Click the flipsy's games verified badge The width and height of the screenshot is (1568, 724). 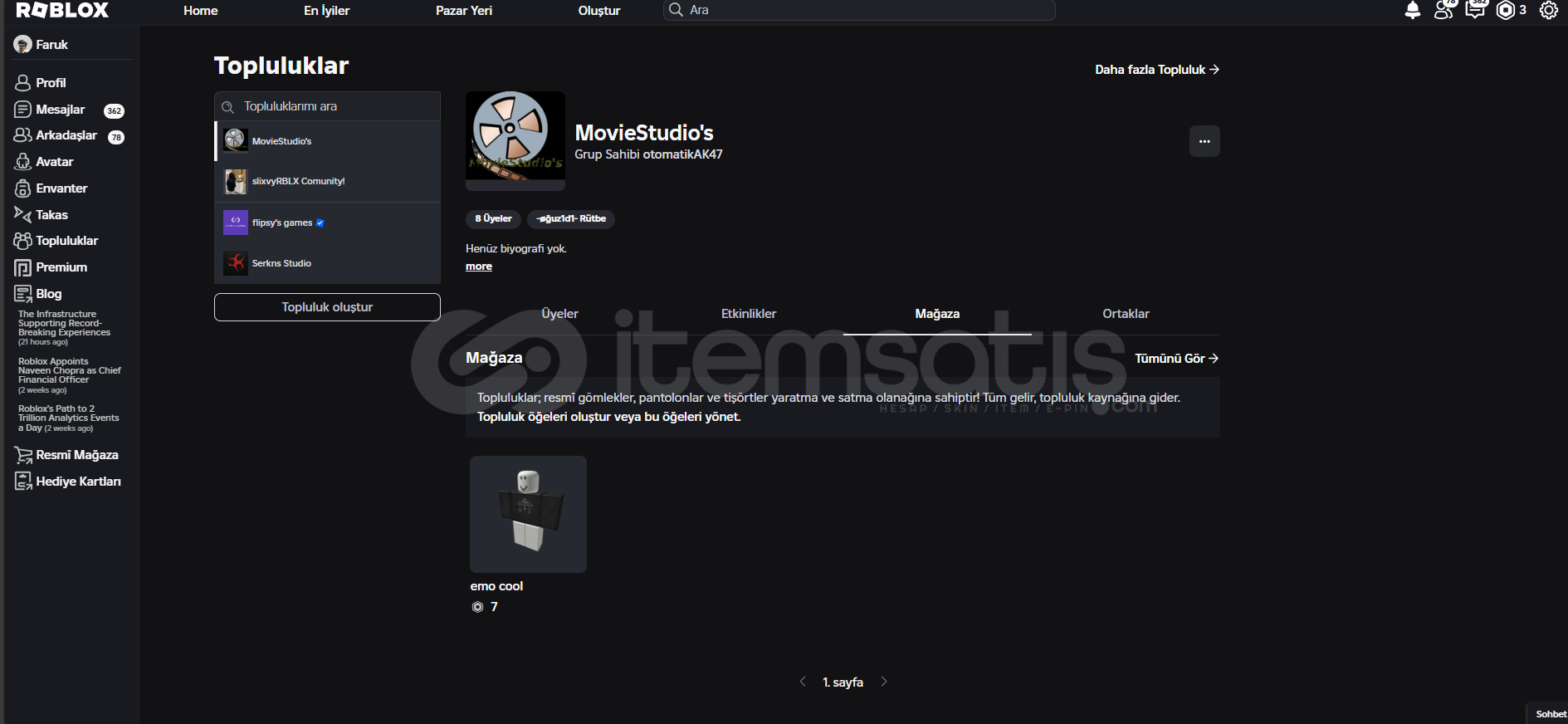pyautogui.click(x=320, y=223)
